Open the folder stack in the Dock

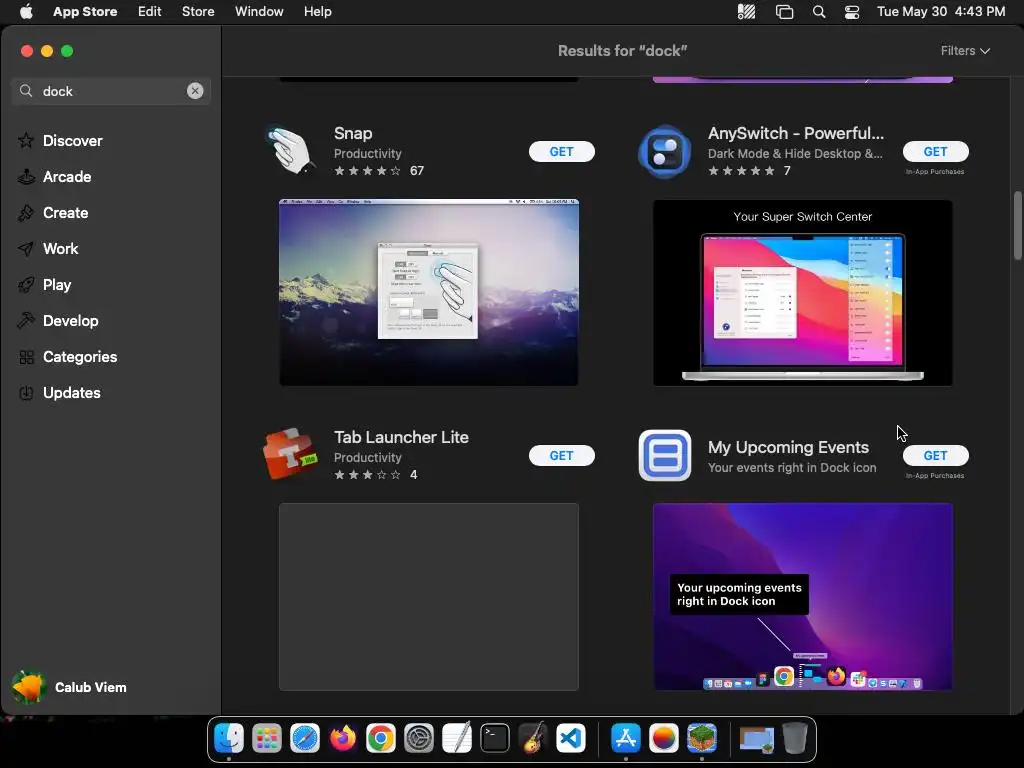coord(756,739)
